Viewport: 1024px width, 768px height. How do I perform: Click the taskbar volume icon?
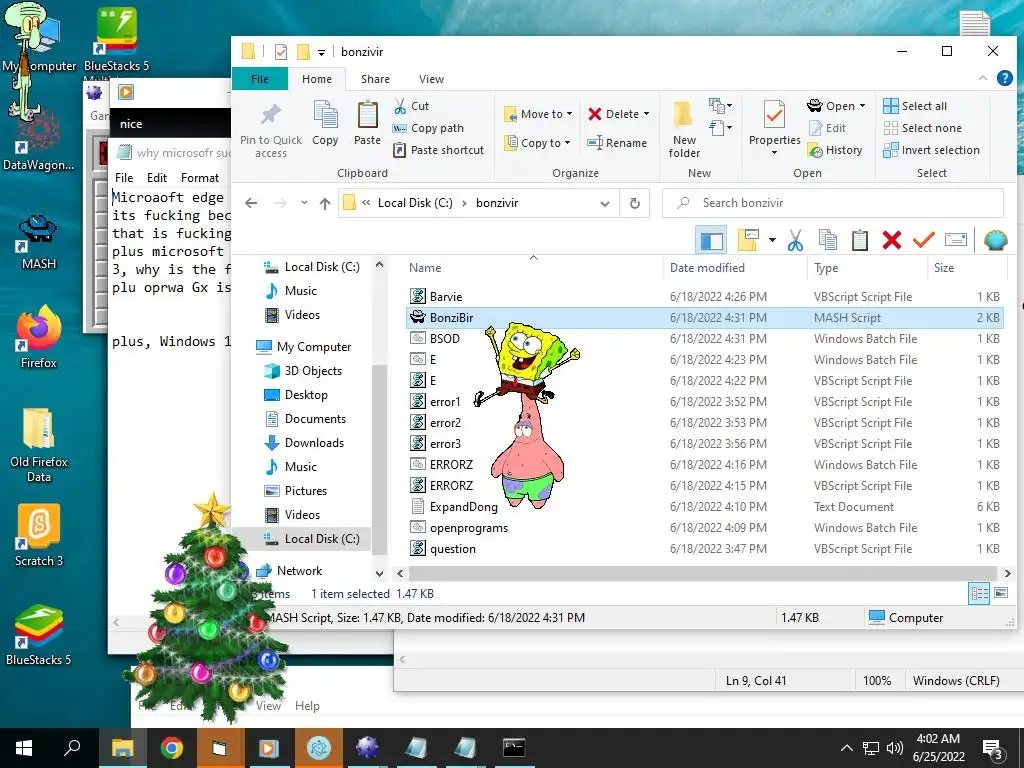895,748
